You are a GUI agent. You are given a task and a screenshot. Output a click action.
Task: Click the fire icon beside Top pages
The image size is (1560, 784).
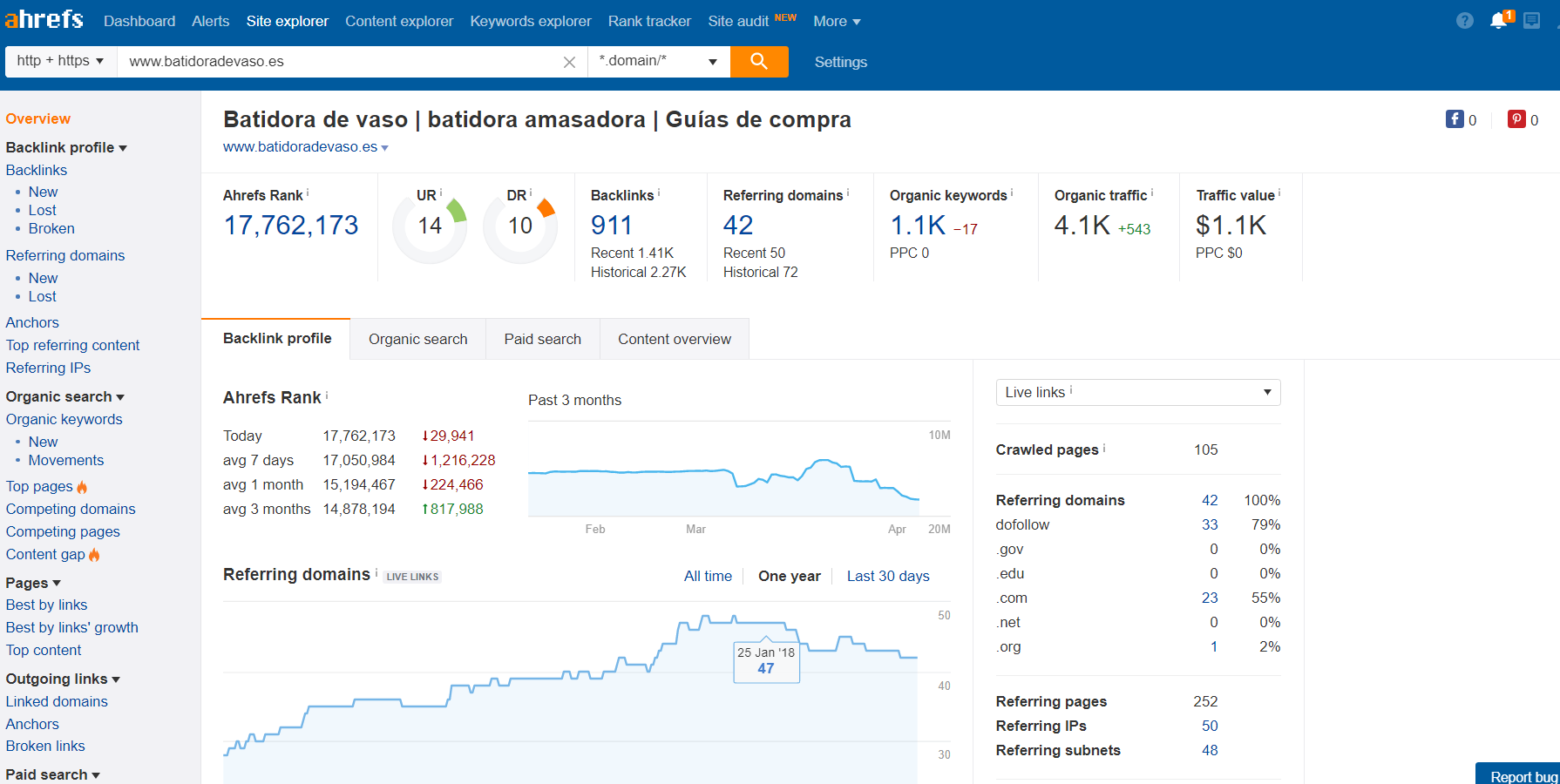pos(82,487)
